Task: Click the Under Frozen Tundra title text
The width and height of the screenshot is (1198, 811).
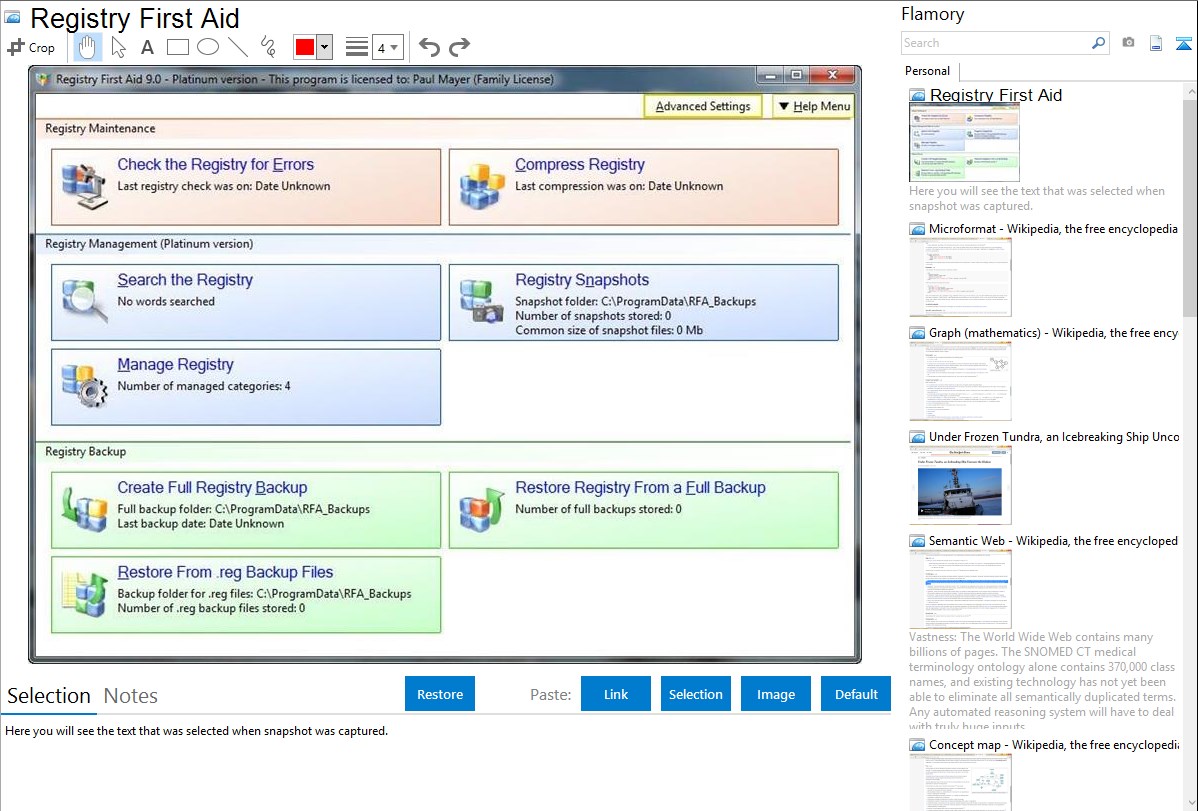Action: tap(1054, 437)
